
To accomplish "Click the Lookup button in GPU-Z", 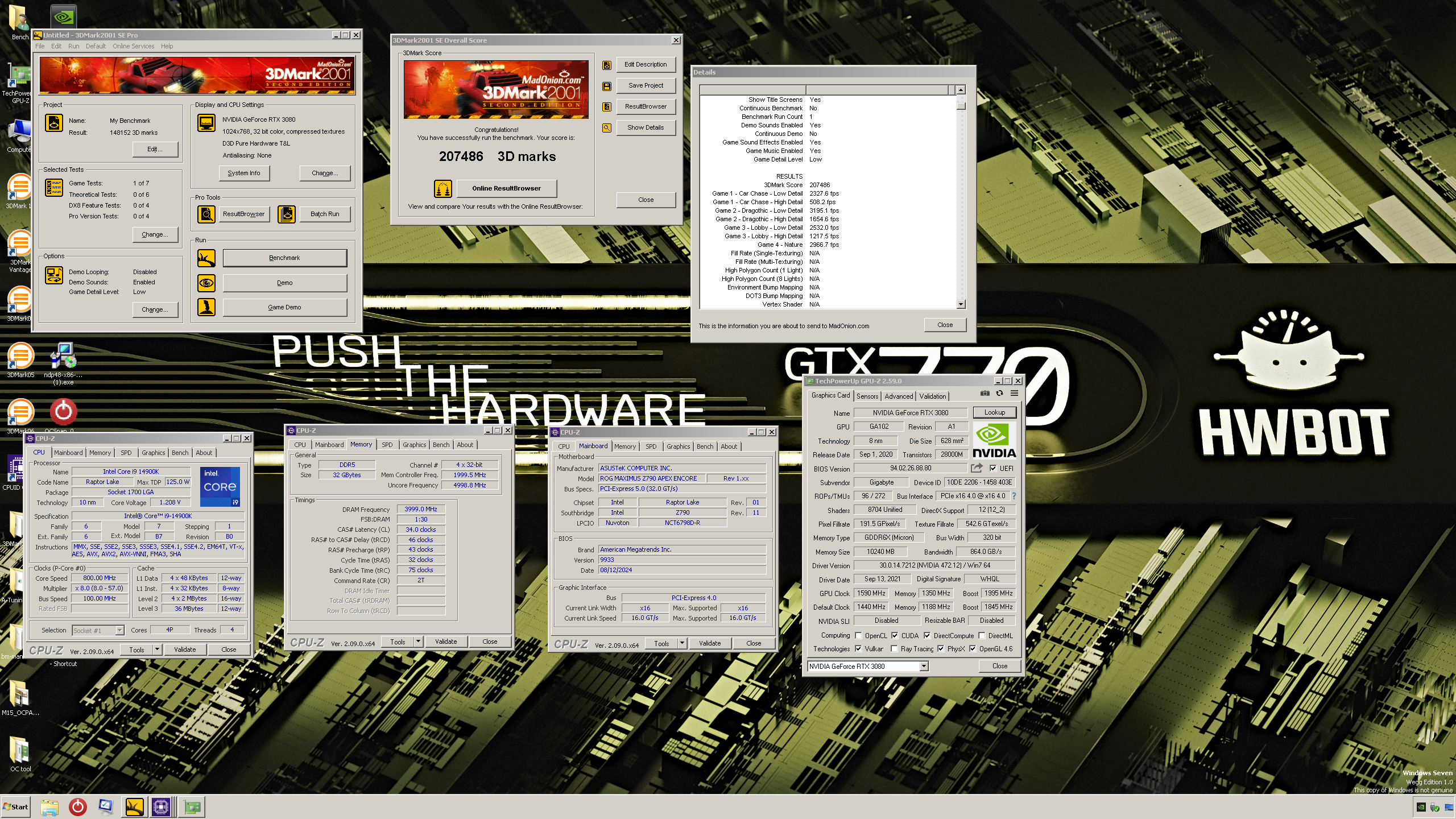I will coord(995,412).
